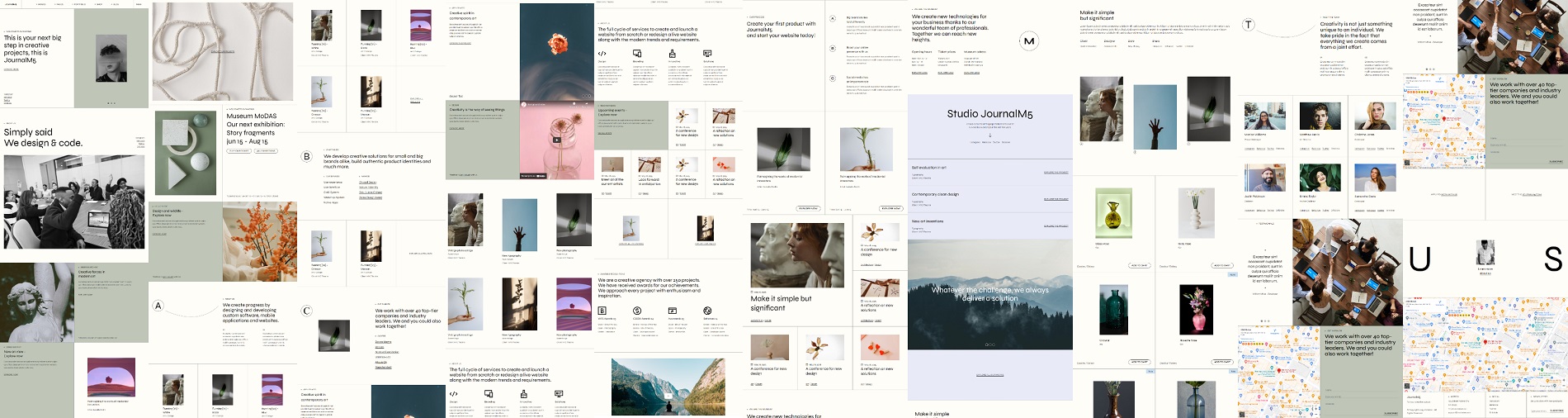Screen dimensions: 1568x418
Task: Click carousel dots on the misty mountain slider
Action: (x=989, y=344)
